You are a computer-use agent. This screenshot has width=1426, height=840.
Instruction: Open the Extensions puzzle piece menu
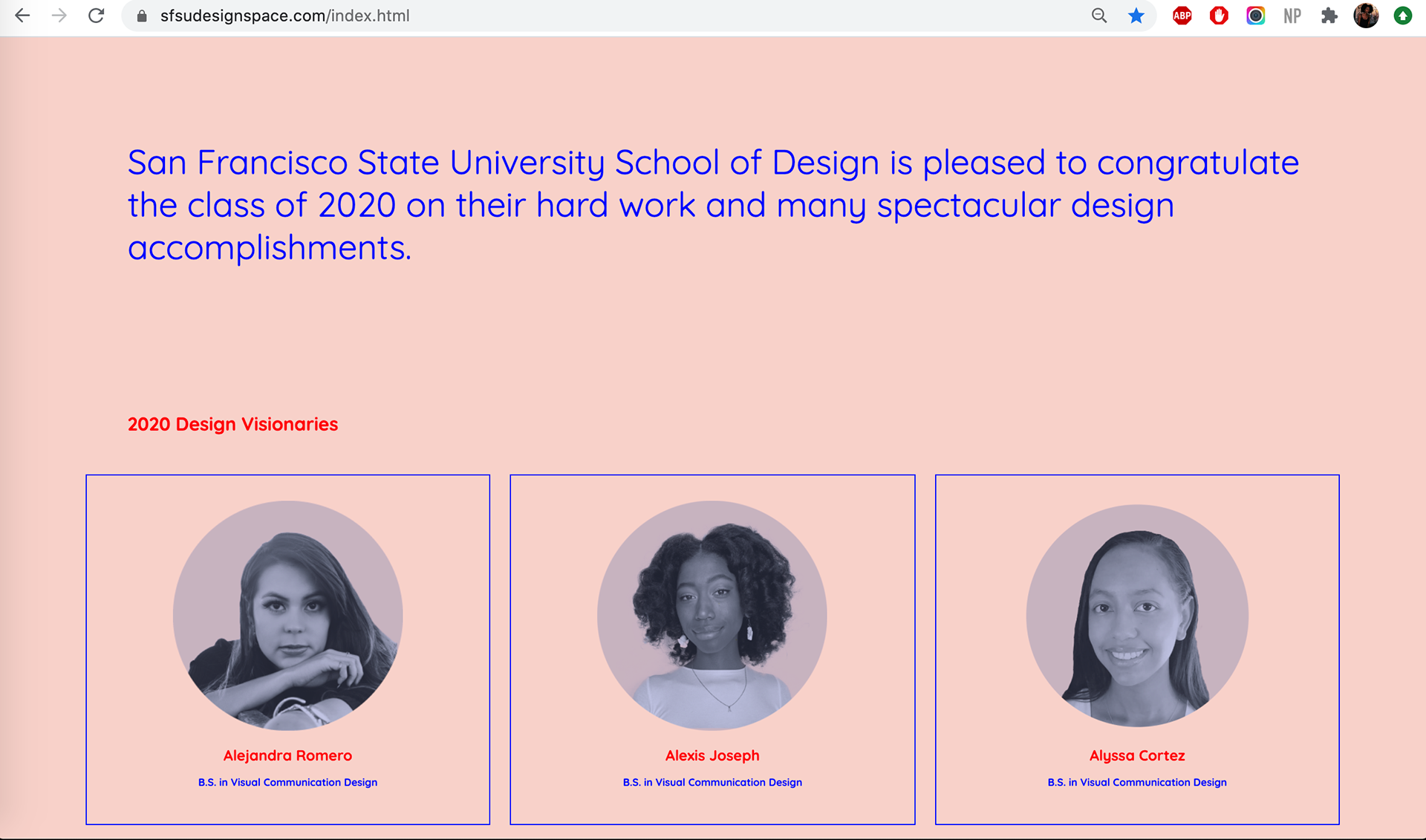point(1329,16)
